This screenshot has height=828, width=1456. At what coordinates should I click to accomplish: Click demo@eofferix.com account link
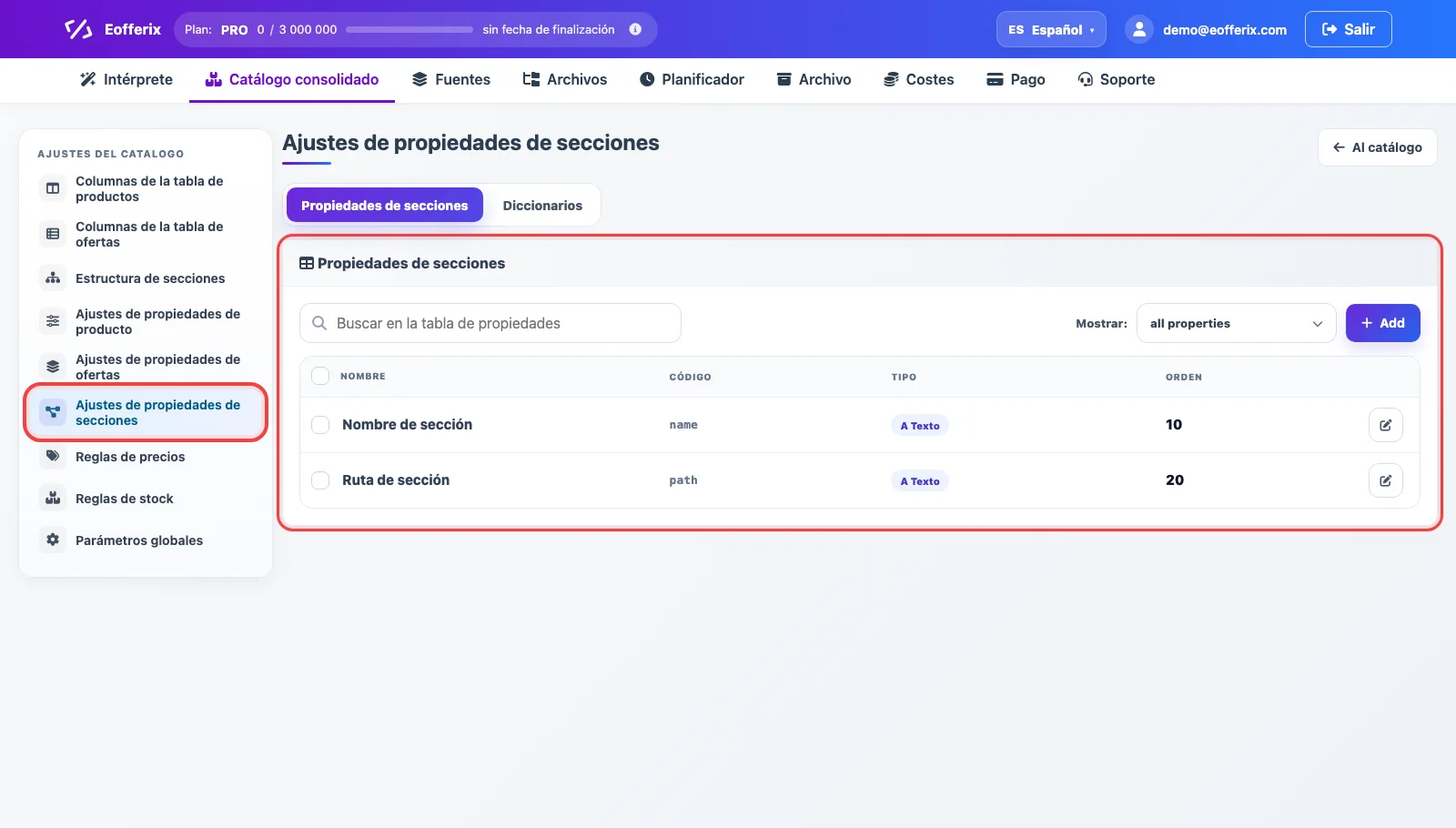1224,30
